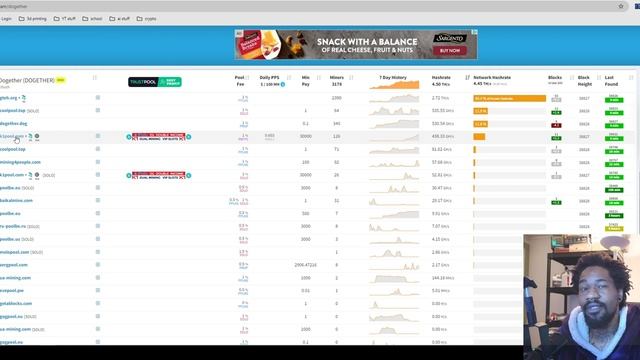
Task: Open the mining4people.com pool link
Action: (x=20, y=162)
